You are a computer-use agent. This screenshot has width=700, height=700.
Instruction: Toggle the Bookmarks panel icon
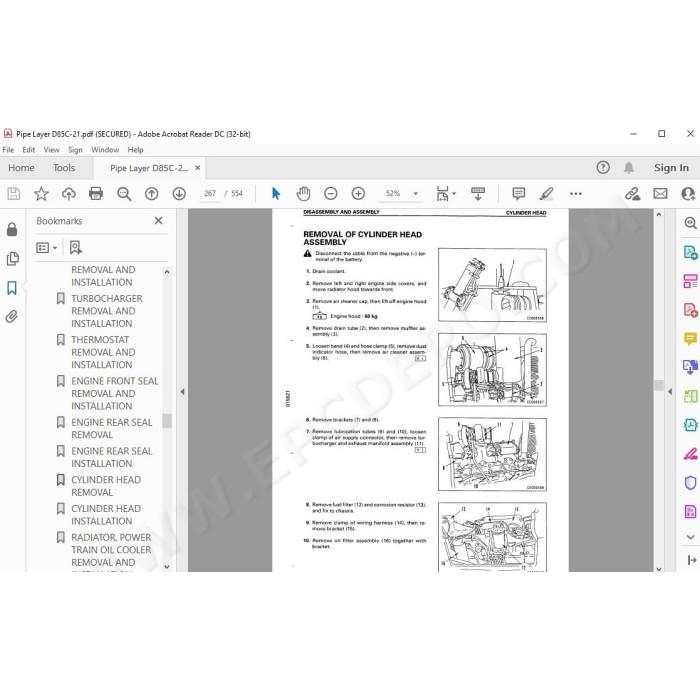pos(12,288)
